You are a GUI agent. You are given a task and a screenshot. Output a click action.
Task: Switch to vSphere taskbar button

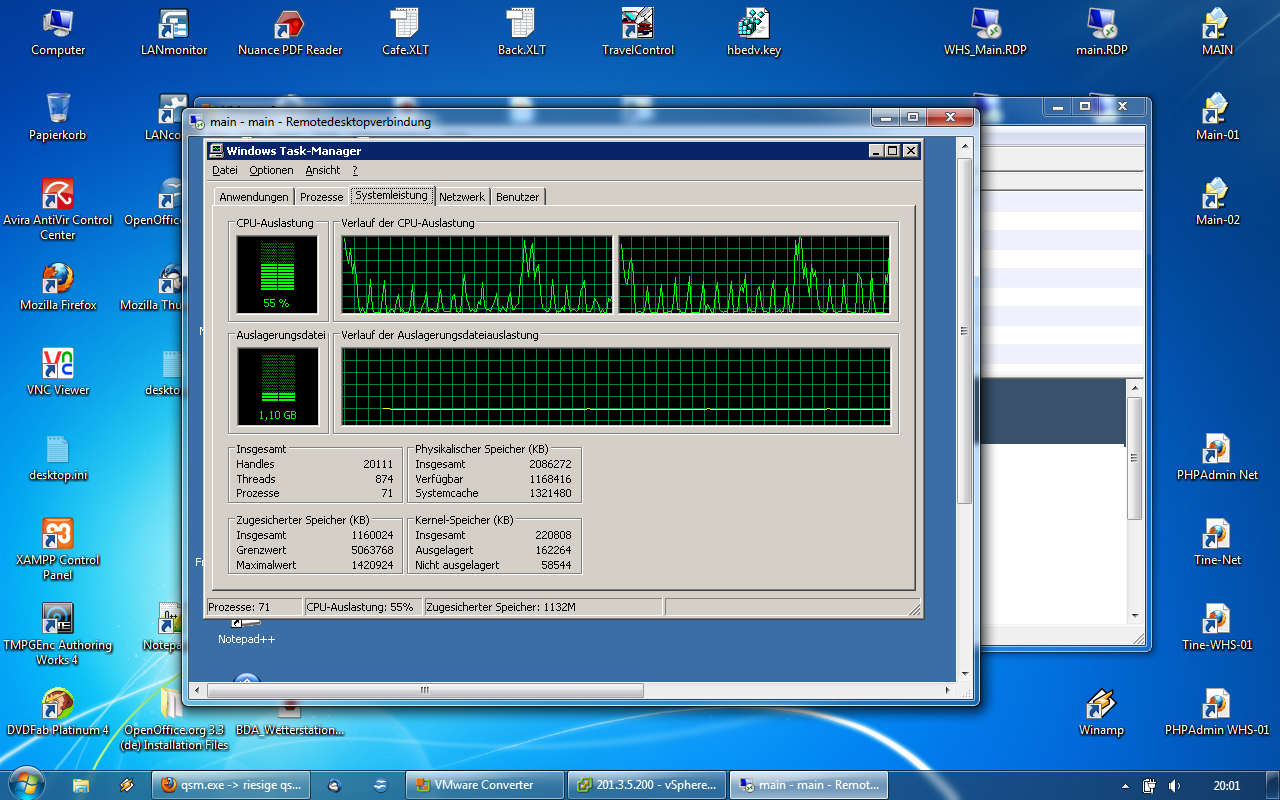pyautogui.click(x=646, y=785)
